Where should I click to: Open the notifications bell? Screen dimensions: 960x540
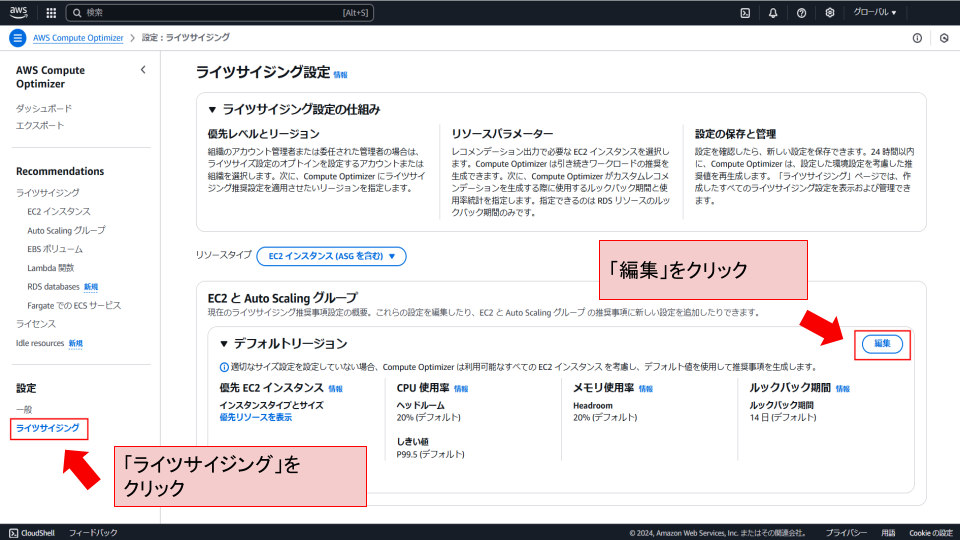pyautogui.click(x=773, y=13)
